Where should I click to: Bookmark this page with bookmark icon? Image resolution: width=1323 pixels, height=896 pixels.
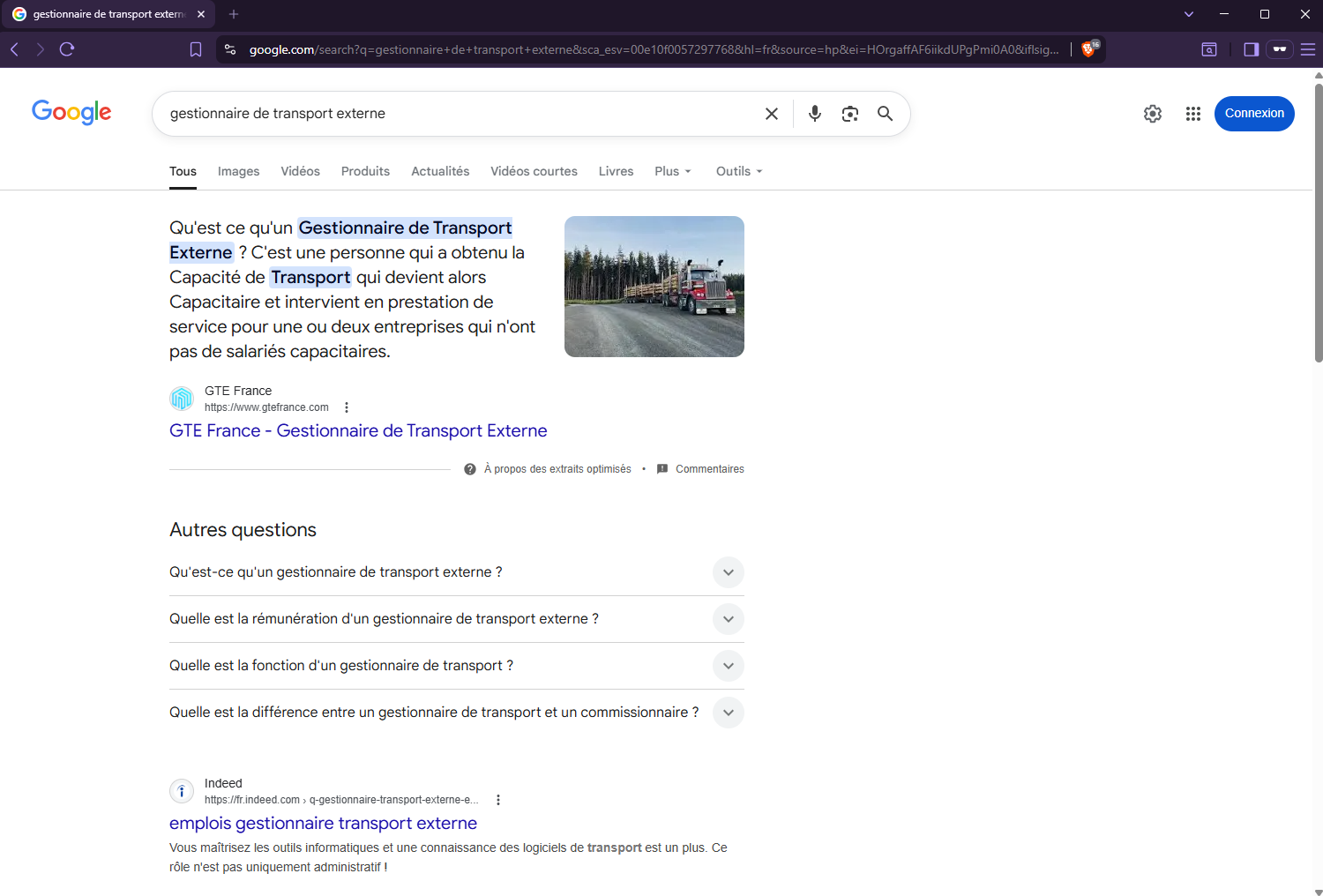196,49
